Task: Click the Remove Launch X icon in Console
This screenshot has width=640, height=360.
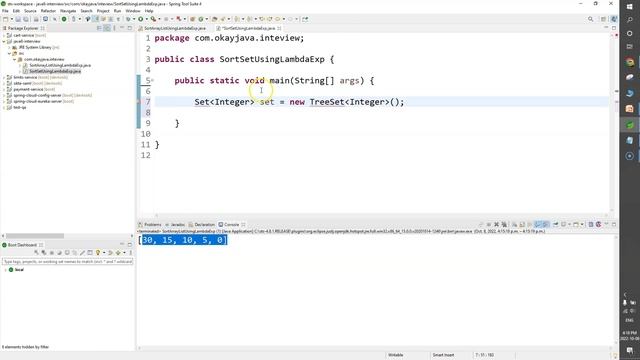Action: (497, 224)
